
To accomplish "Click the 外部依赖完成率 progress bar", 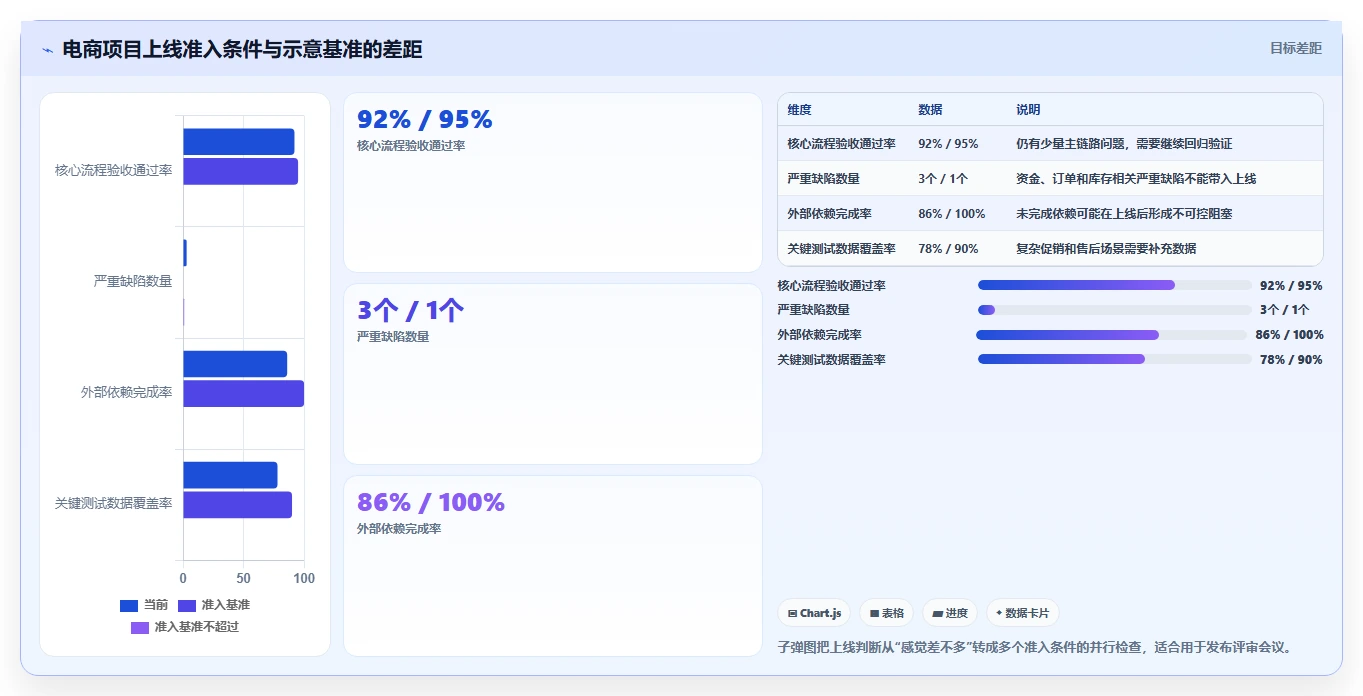I will pyautogui.click(x=1112, y=335).
